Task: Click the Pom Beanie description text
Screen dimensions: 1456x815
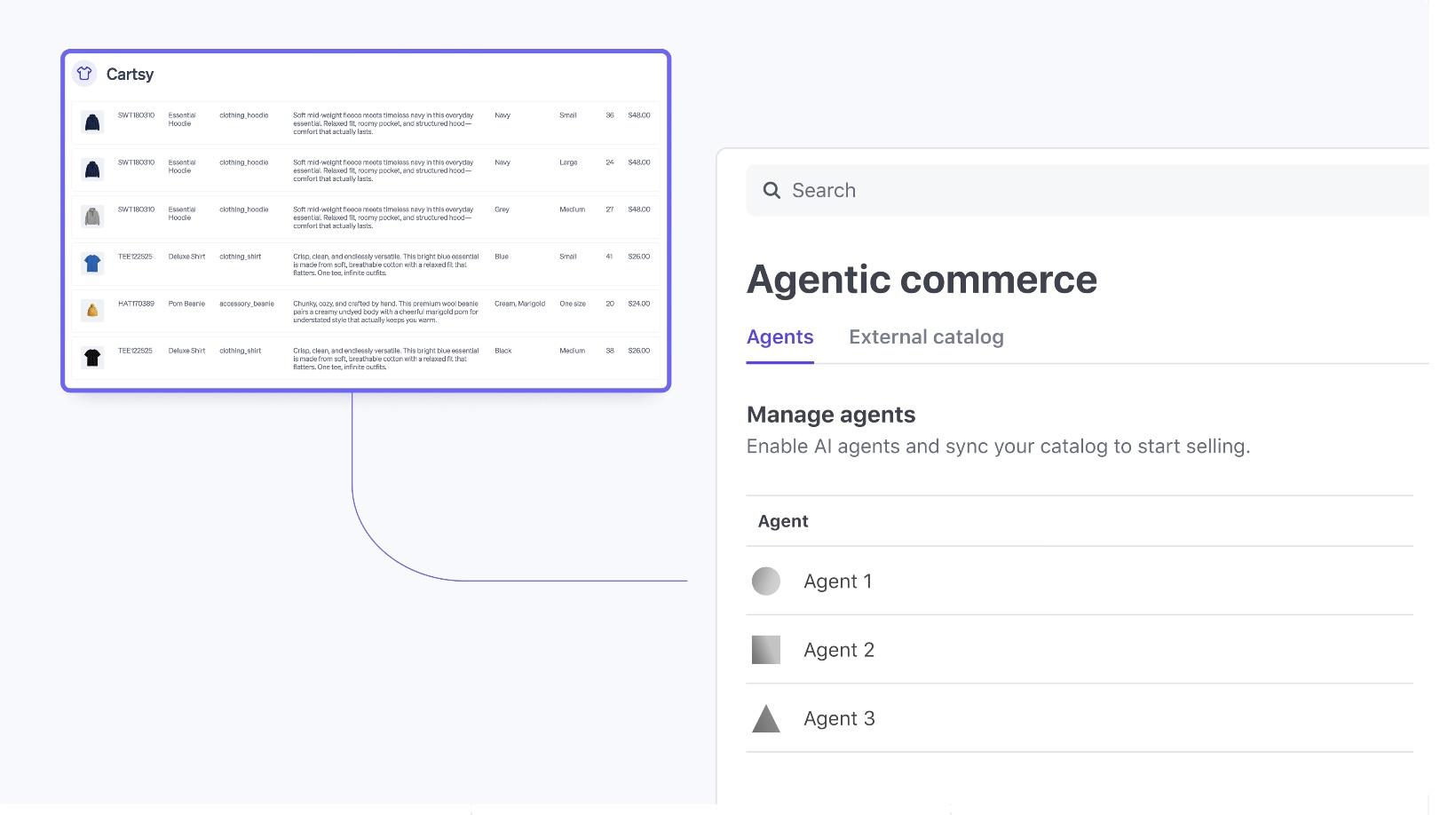Action: 385,312
